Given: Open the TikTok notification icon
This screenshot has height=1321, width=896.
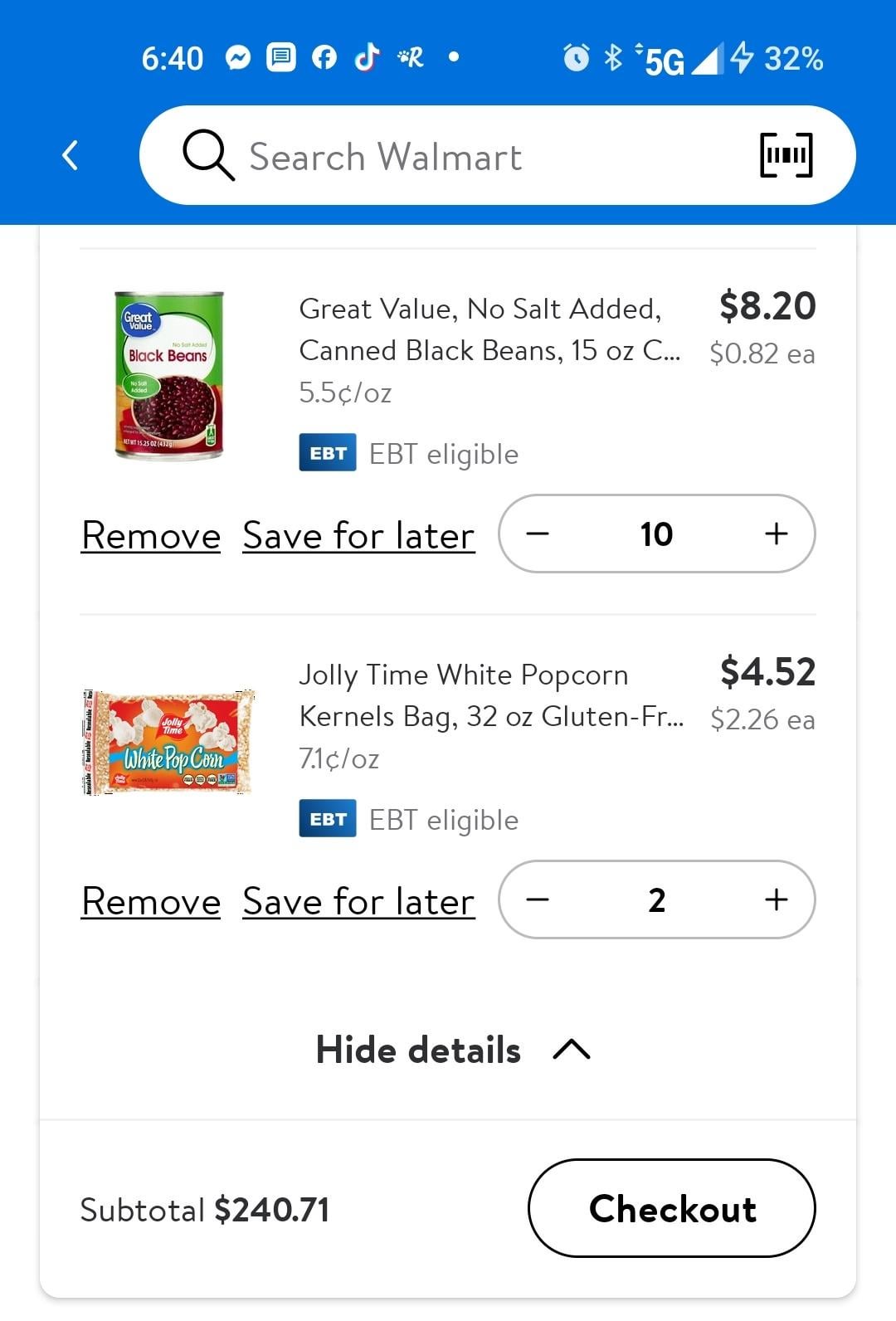Looking at the screenshot, I should 367,57.
